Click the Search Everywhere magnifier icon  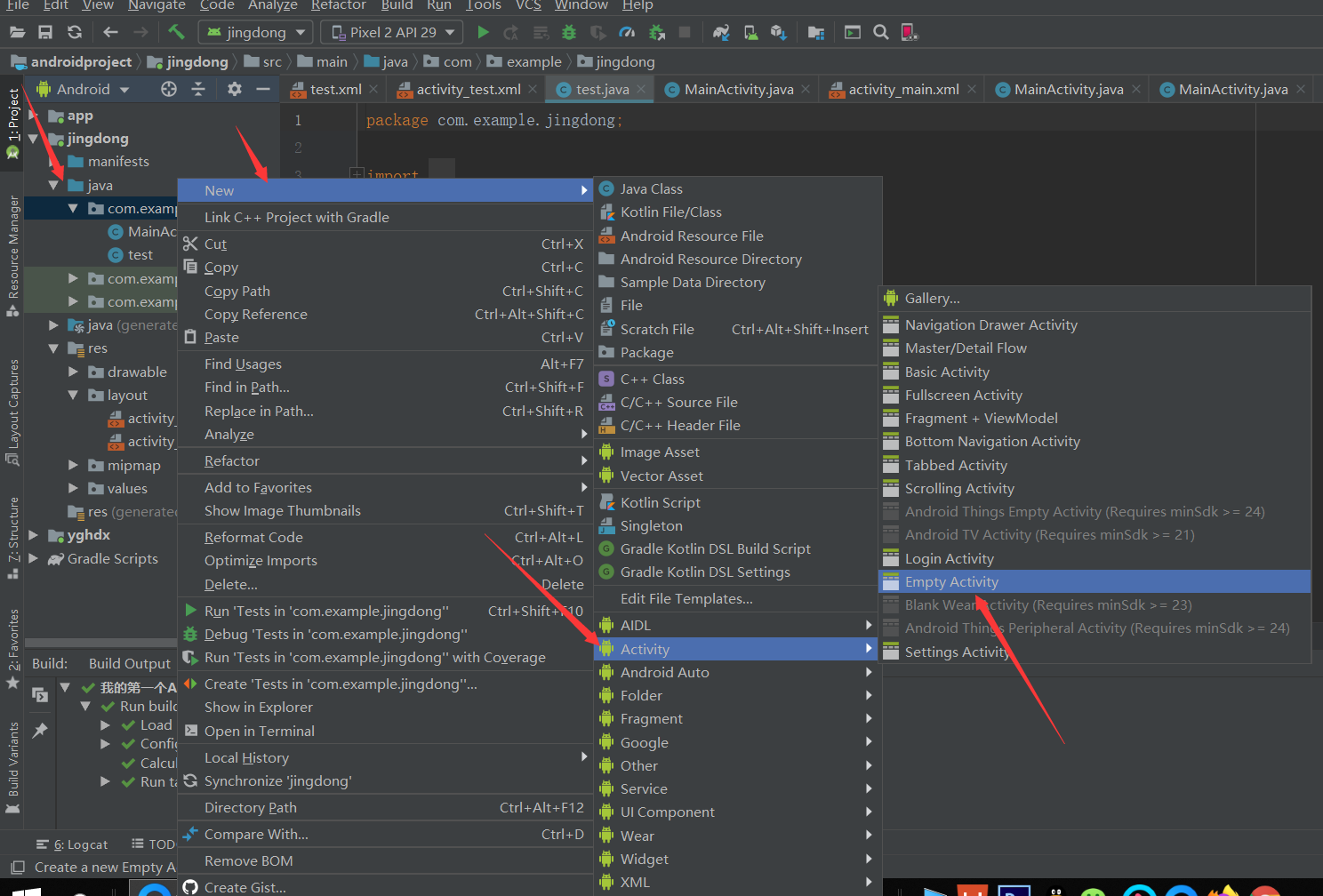[x=880, y=32]
